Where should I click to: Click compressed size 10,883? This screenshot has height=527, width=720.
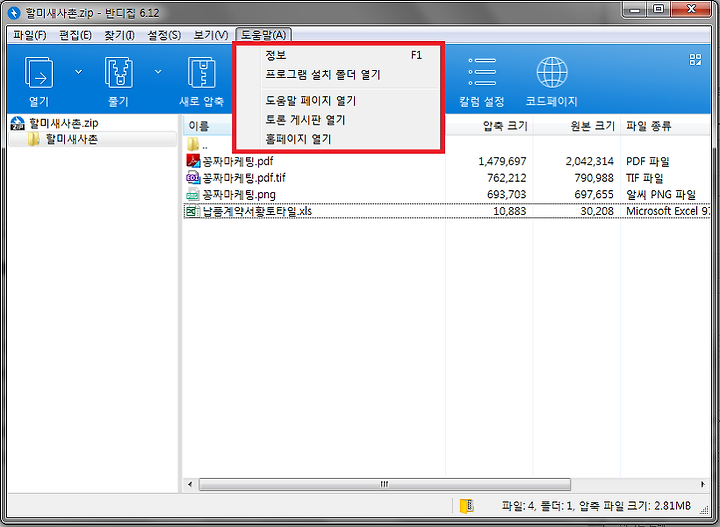click(510, 211)
